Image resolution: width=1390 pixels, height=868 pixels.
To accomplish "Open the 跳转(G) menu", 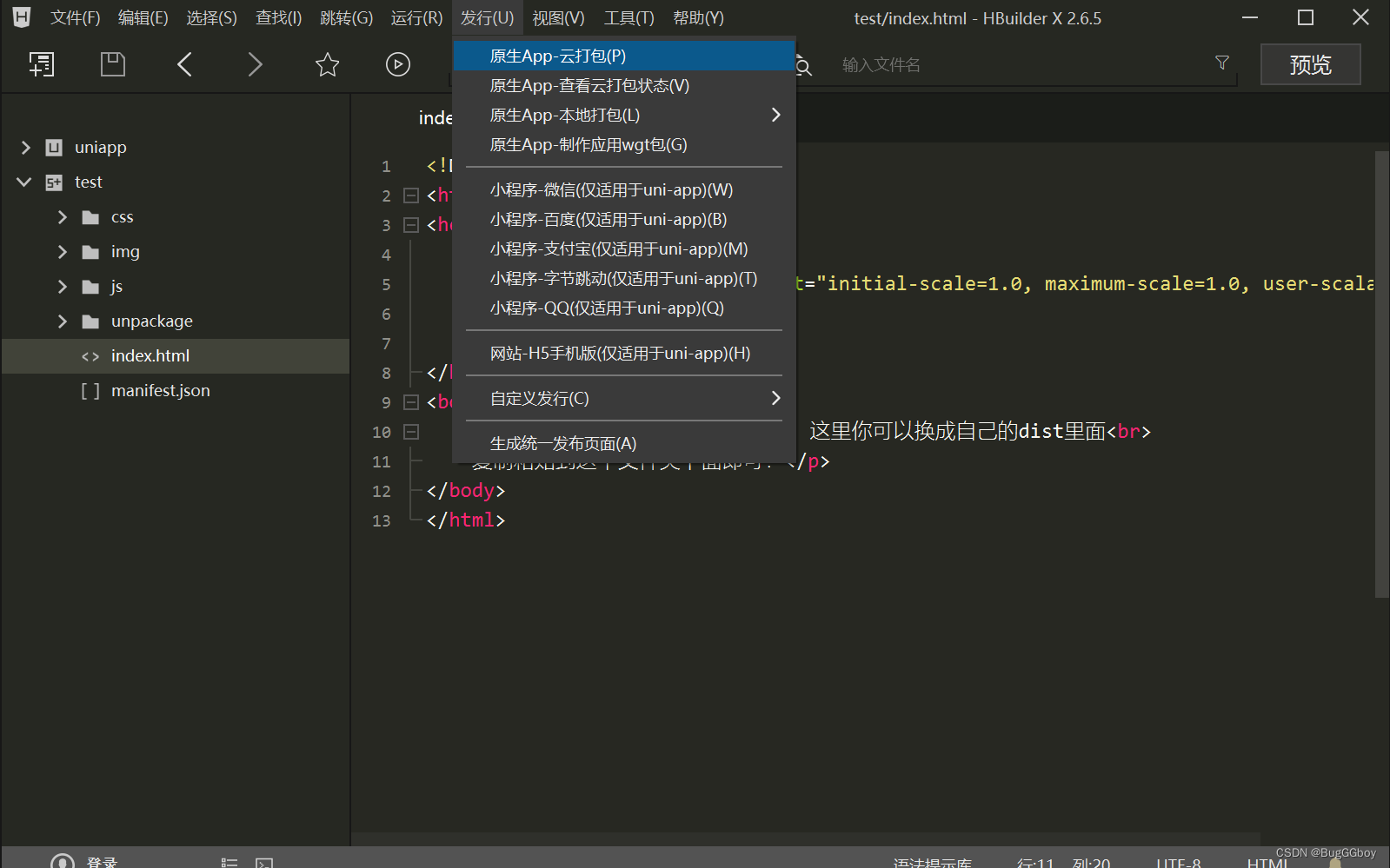I will tap(347, 18).
